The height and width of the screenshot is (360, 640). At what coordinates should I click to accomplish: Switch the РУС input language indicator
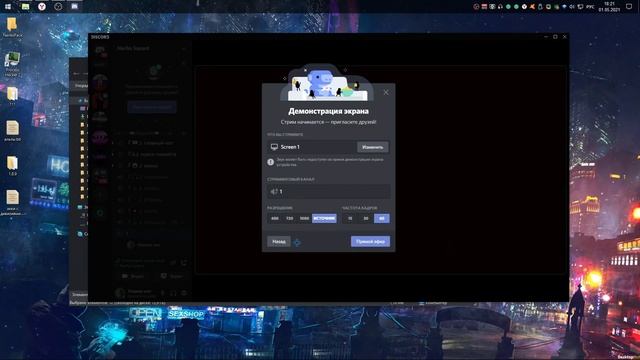(590, 7)
